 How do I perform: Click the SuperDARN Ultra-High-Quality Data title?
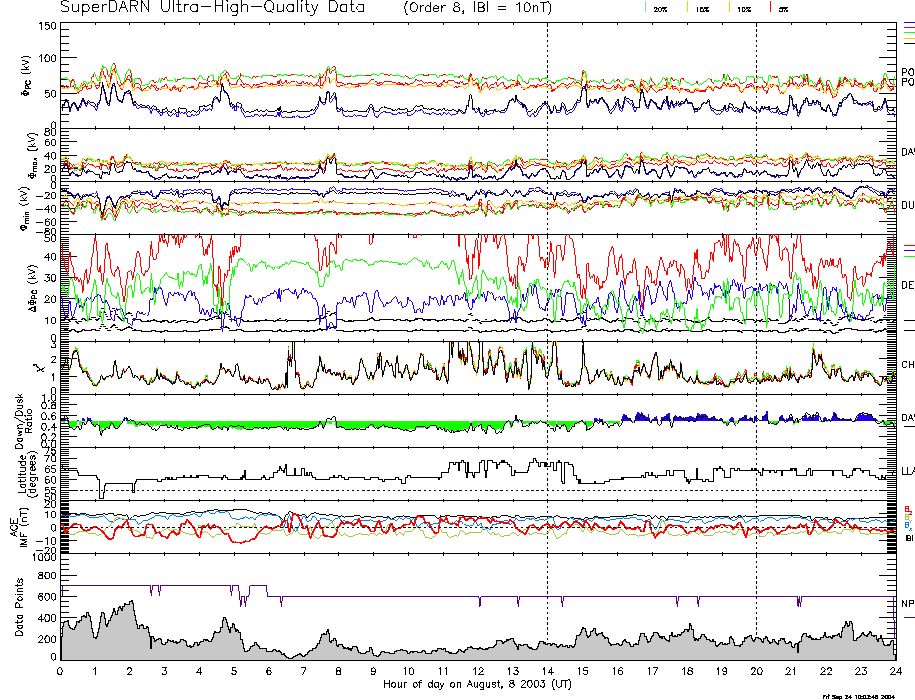[x=214, y=7]
